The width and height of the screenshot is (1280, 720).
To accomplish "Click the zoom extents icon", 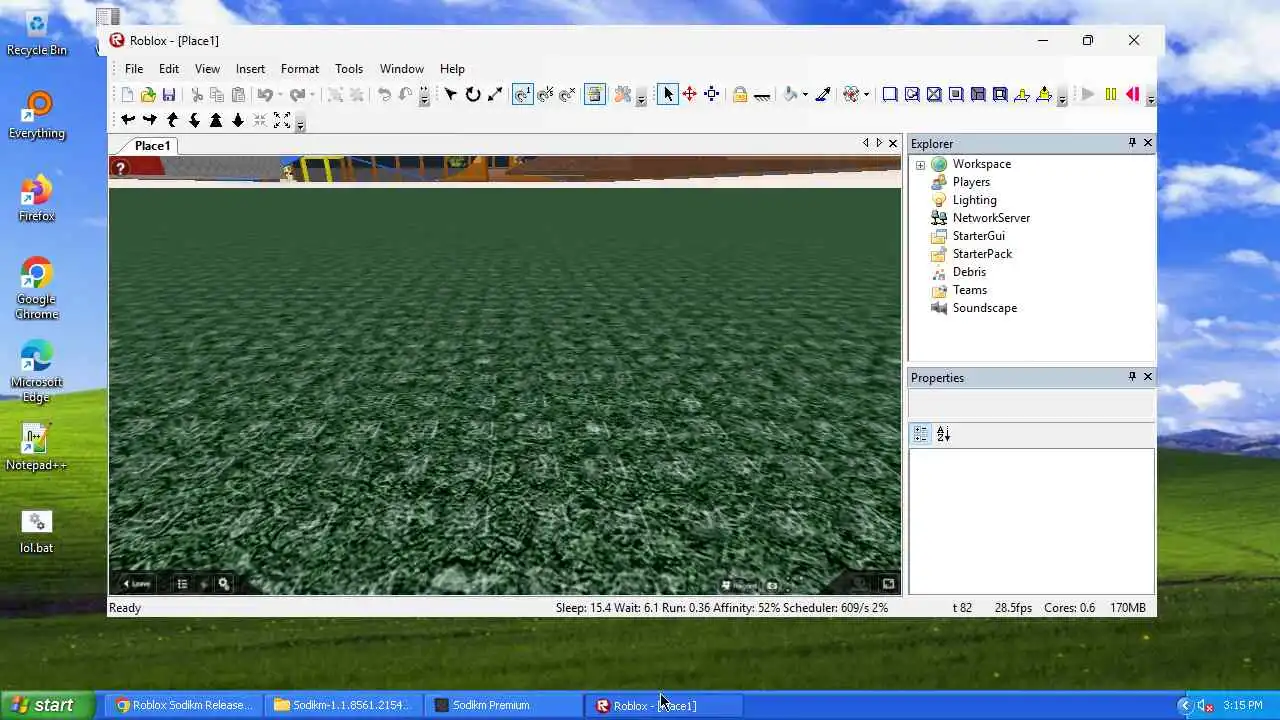I will click(x=282, y=120).
